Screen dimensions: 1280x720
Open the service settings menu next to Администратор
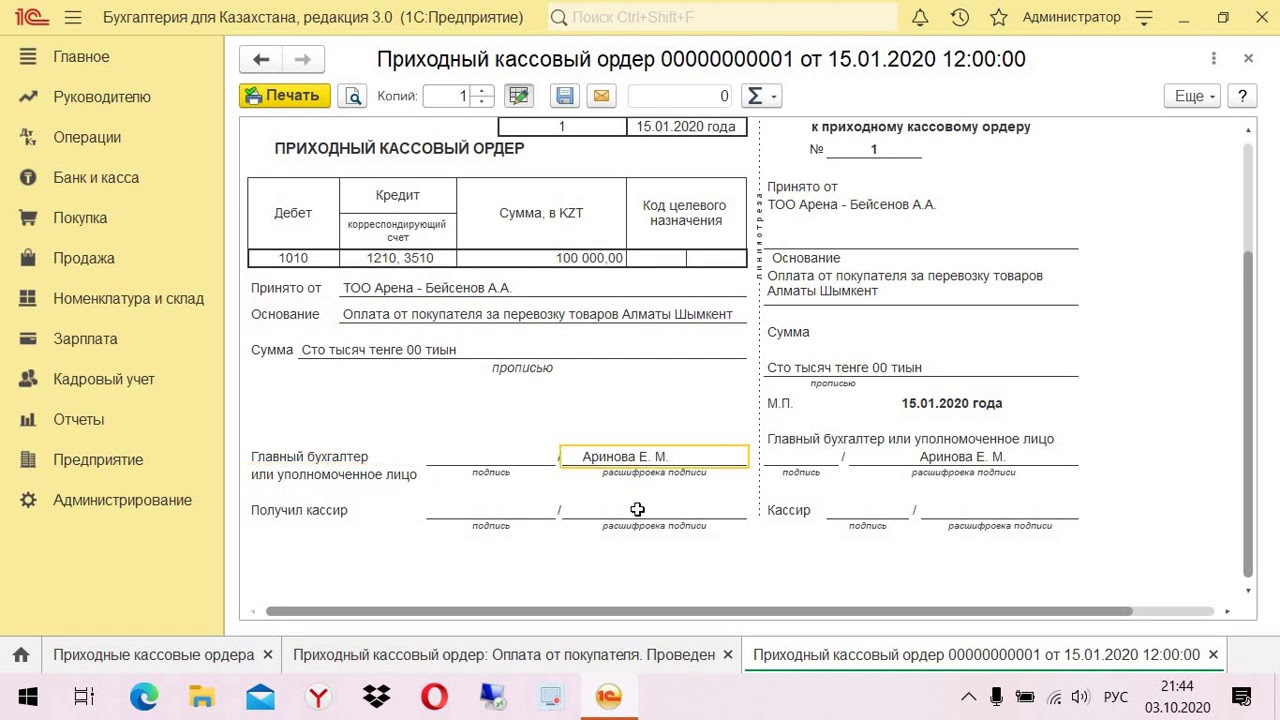click(x=1145, y=17)
